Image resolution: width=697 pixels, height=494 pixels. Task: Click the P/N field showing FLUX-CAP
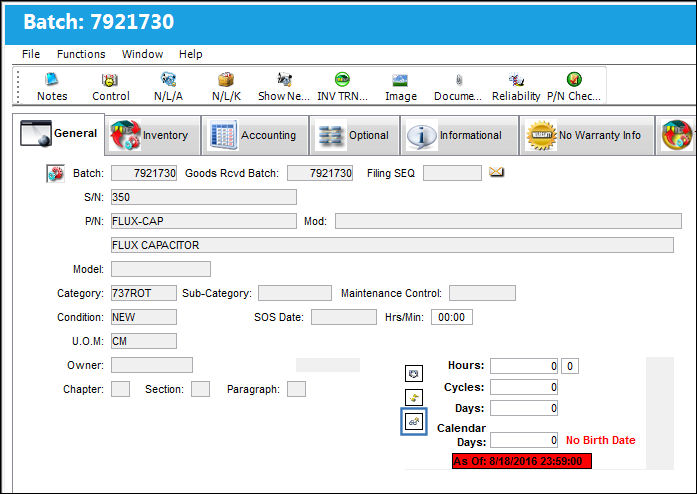pyautogui.click(x=204, y=221)
